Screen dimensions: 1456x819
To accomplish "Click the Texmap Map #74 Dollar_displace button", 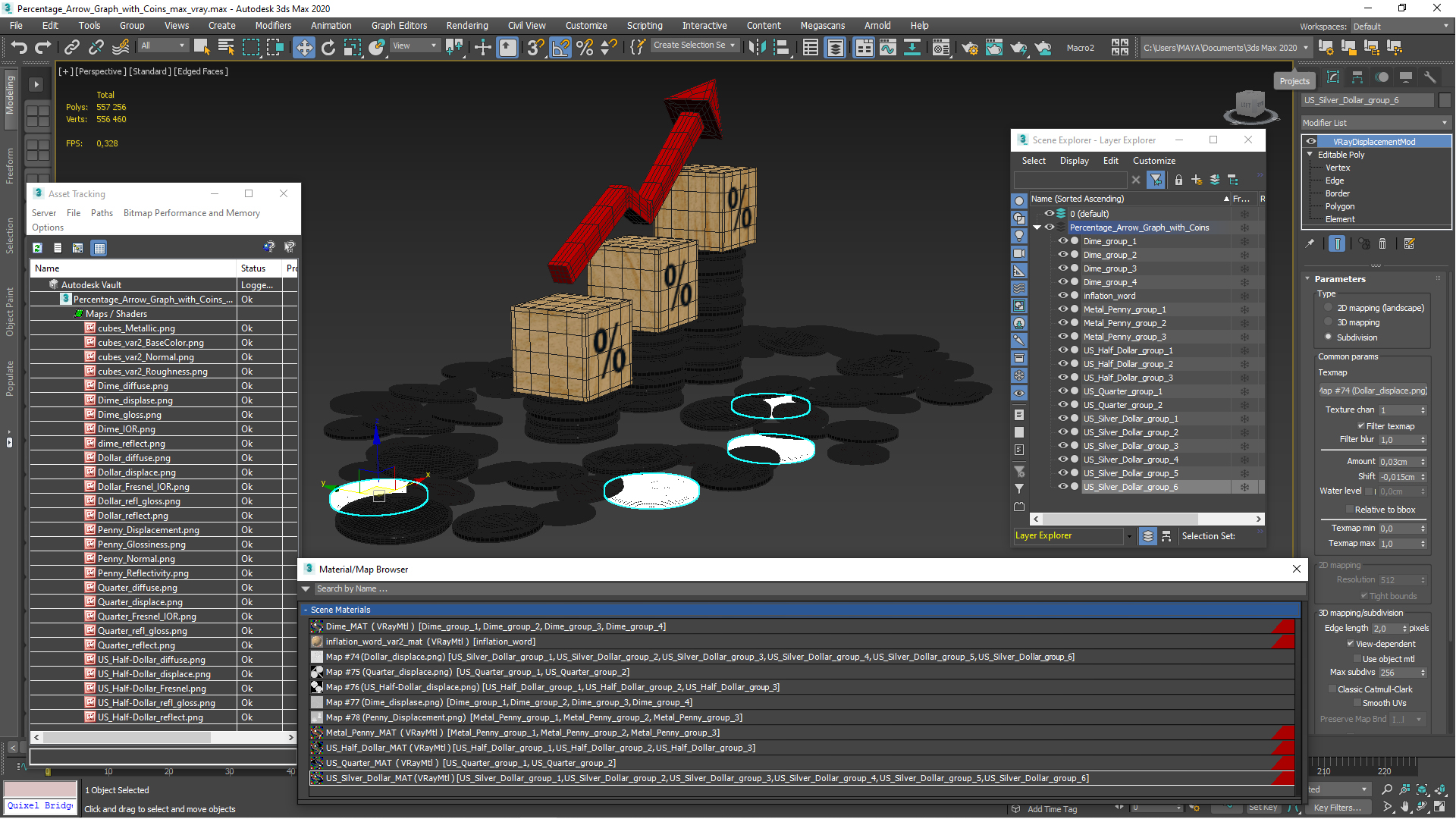I will (1373, 391).
